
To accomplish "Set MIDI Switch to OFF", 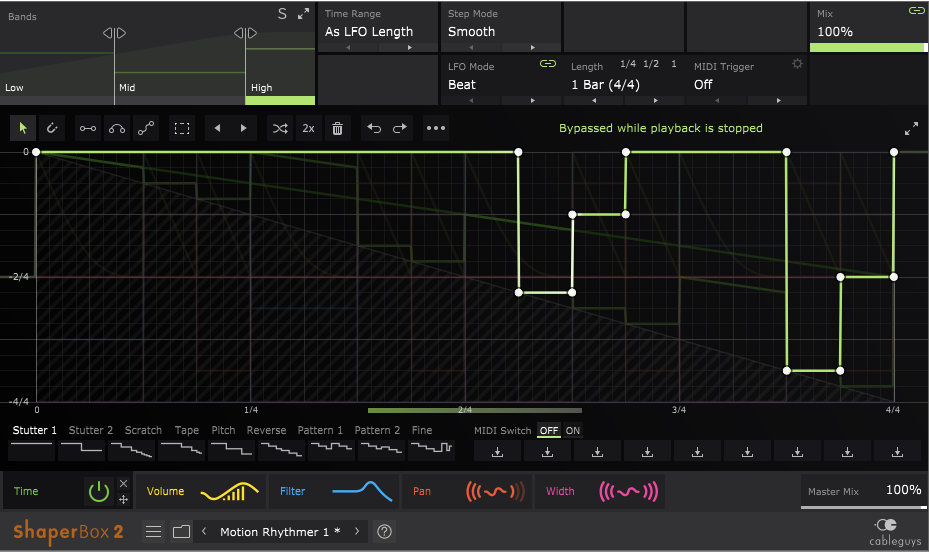I will point(549,431).
